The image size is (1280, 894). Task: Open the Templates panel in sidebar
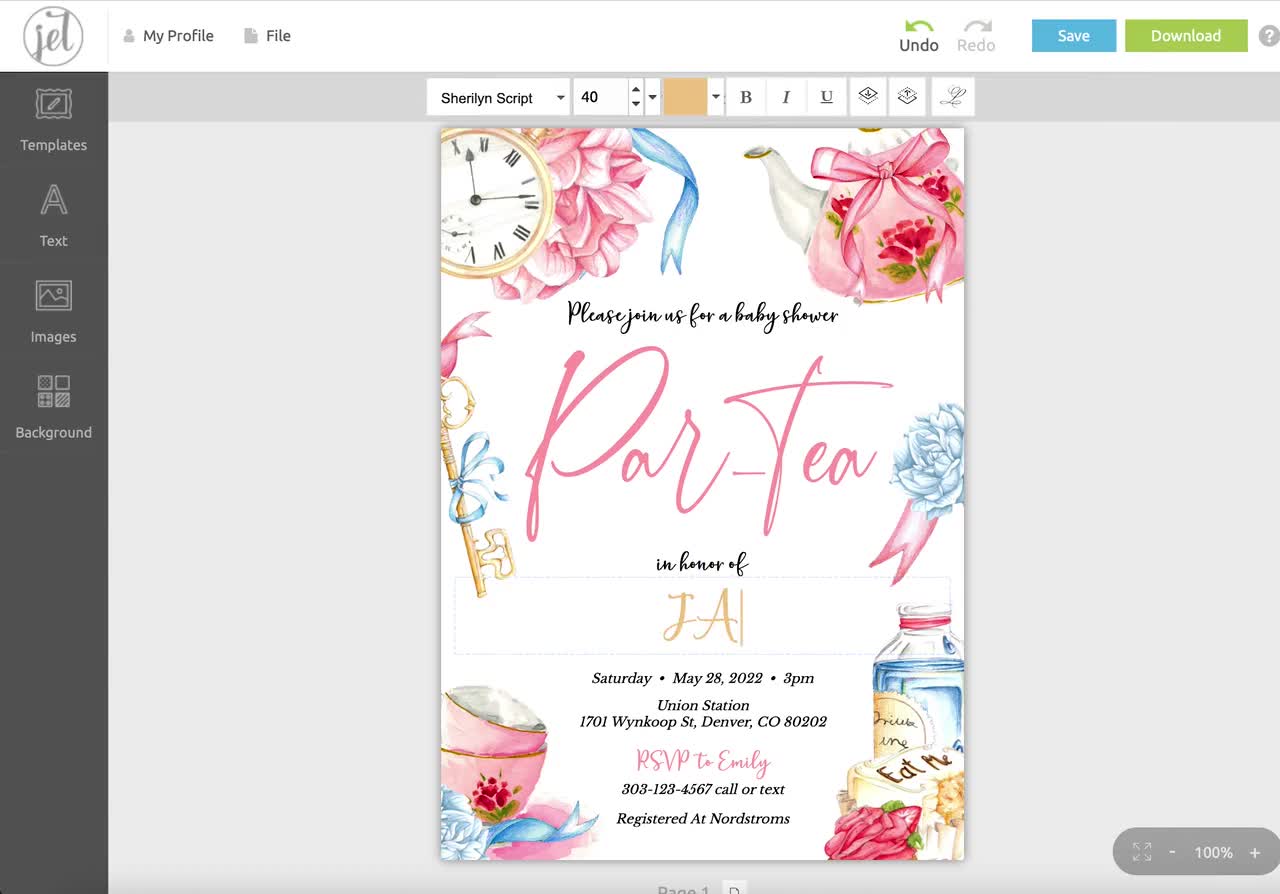coord(53,118)
